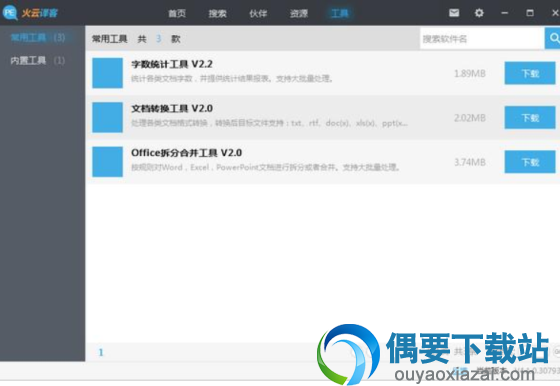Switch to the 首页 tab
The height and width of the screenshot is (386, 560).
click(x=177, y=14)
